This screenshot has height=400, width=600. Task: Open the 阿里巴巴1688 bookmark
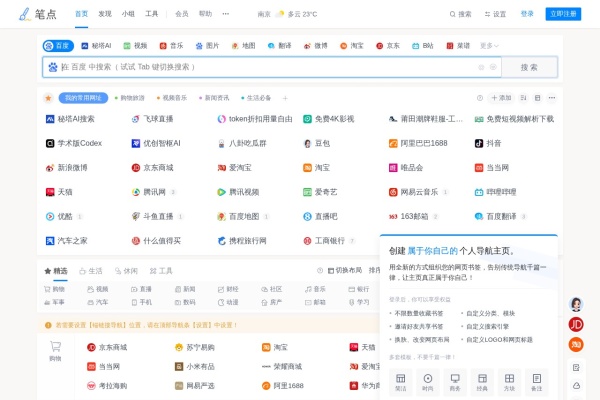(x=418, y=143)
